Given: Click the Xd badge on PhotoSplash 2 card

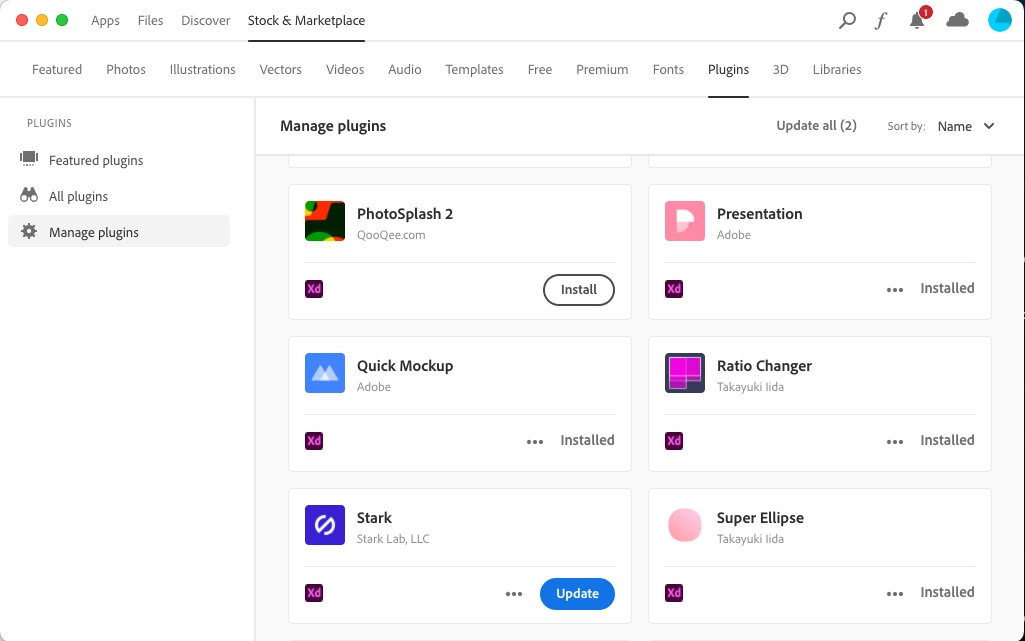Looking at the screenshot, I should click(x=314, y=289).
